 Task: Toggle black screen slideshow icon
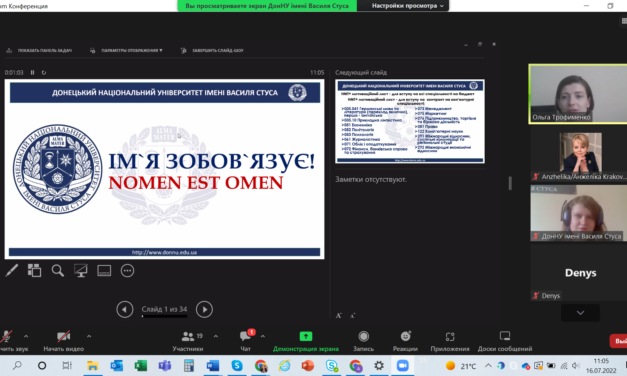[81, 271]
